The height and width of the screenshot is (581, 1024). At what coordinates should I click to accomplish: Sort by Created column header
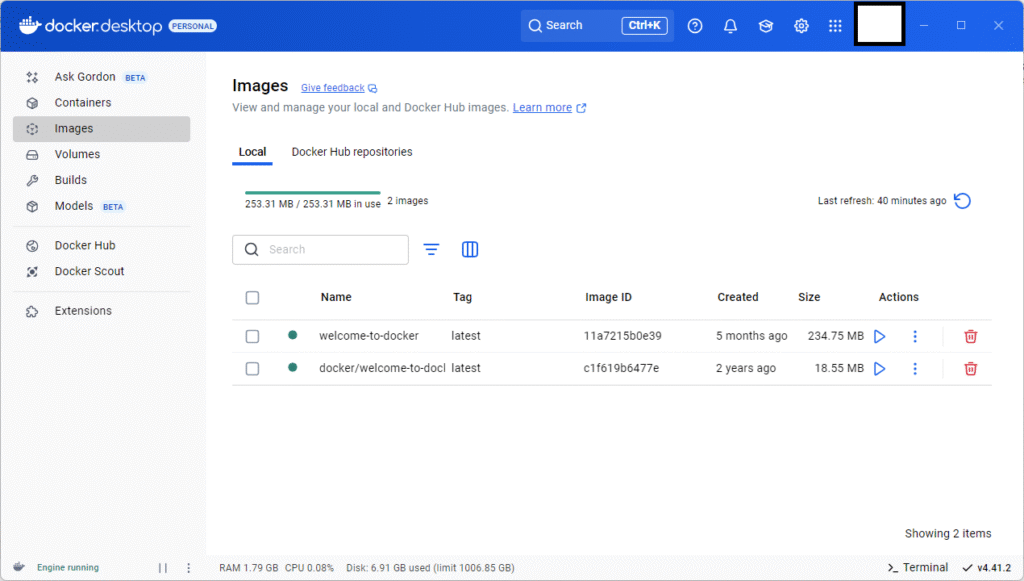(737, 298)
